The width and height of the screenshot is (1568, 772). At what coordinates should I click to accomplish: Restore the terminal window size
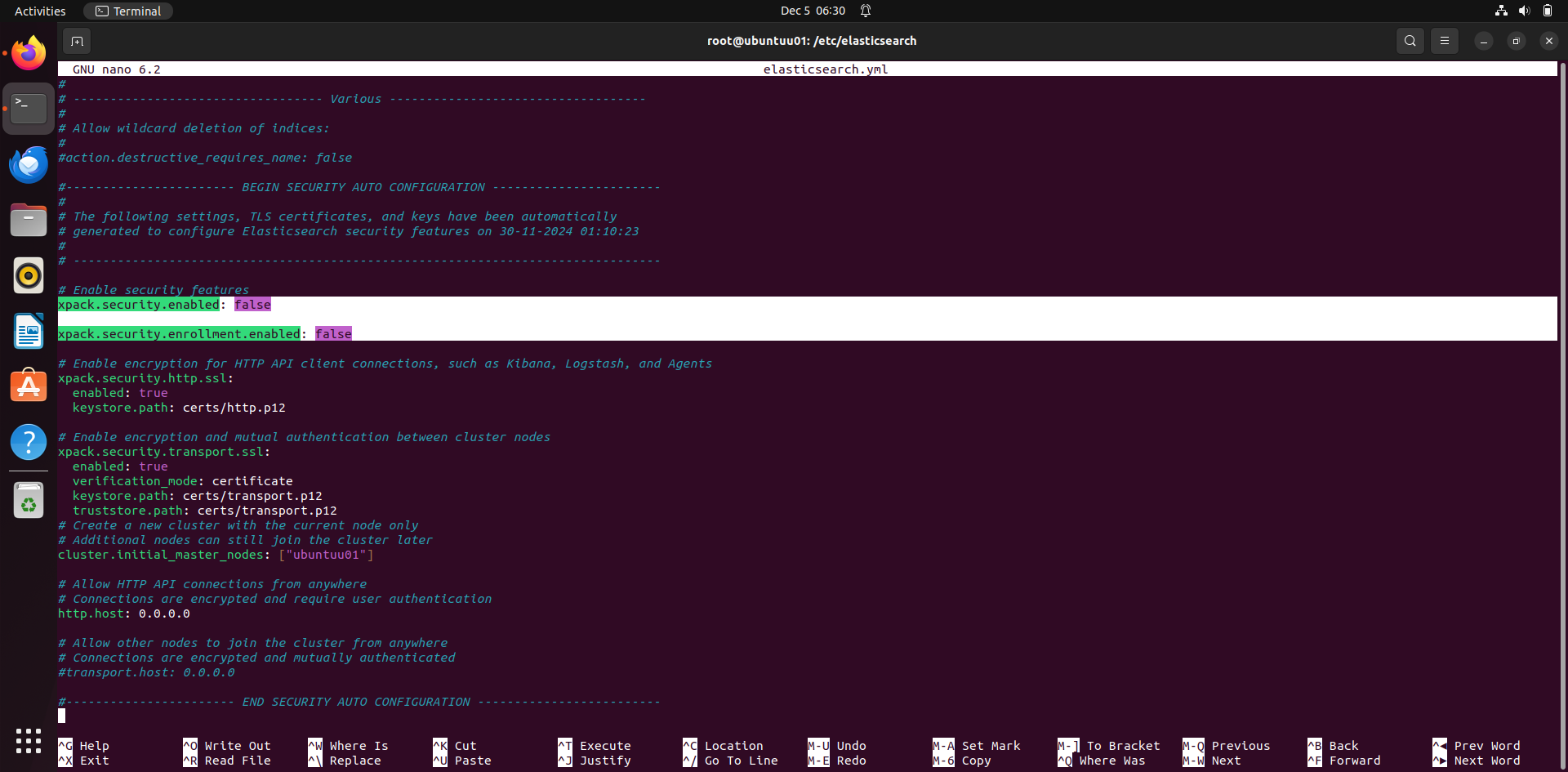(x=1516, y=41)
